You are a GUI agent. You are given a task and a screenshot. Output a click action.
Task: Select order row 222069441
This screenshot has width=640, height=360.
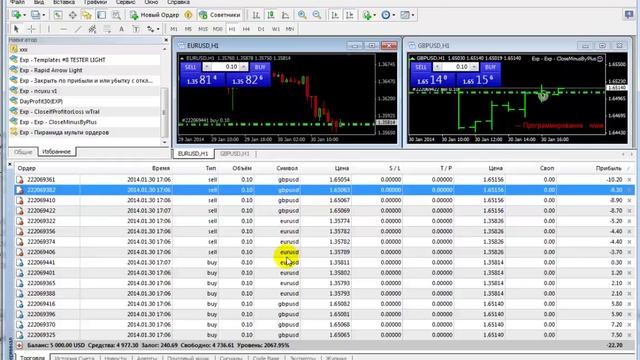pyautogui.click(x=324, y=262)
